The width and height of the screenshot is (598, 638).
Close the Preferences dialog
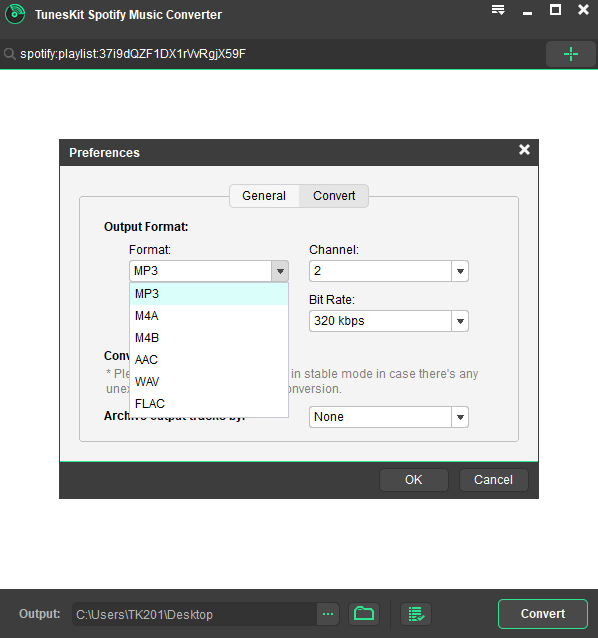click(x=524, y=150)
